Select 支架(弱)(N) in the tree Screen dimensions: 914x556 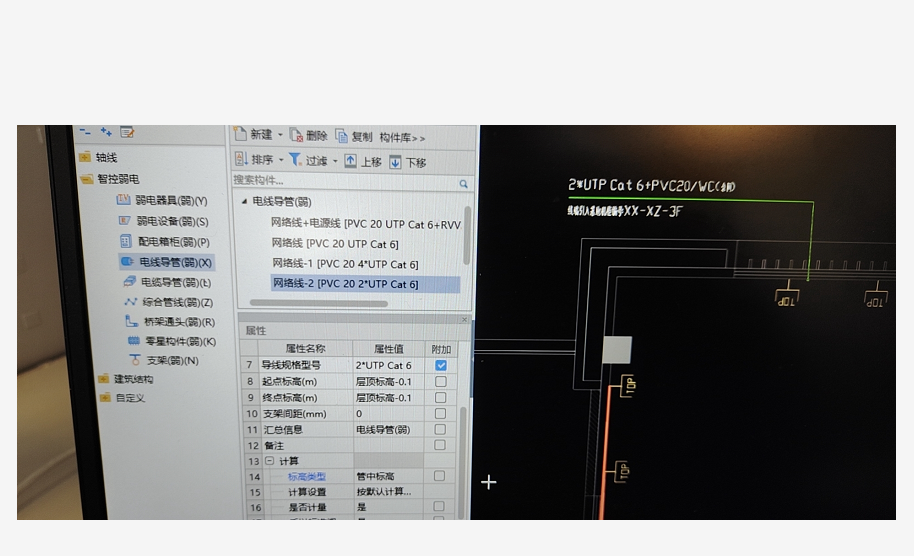point(164,361)
